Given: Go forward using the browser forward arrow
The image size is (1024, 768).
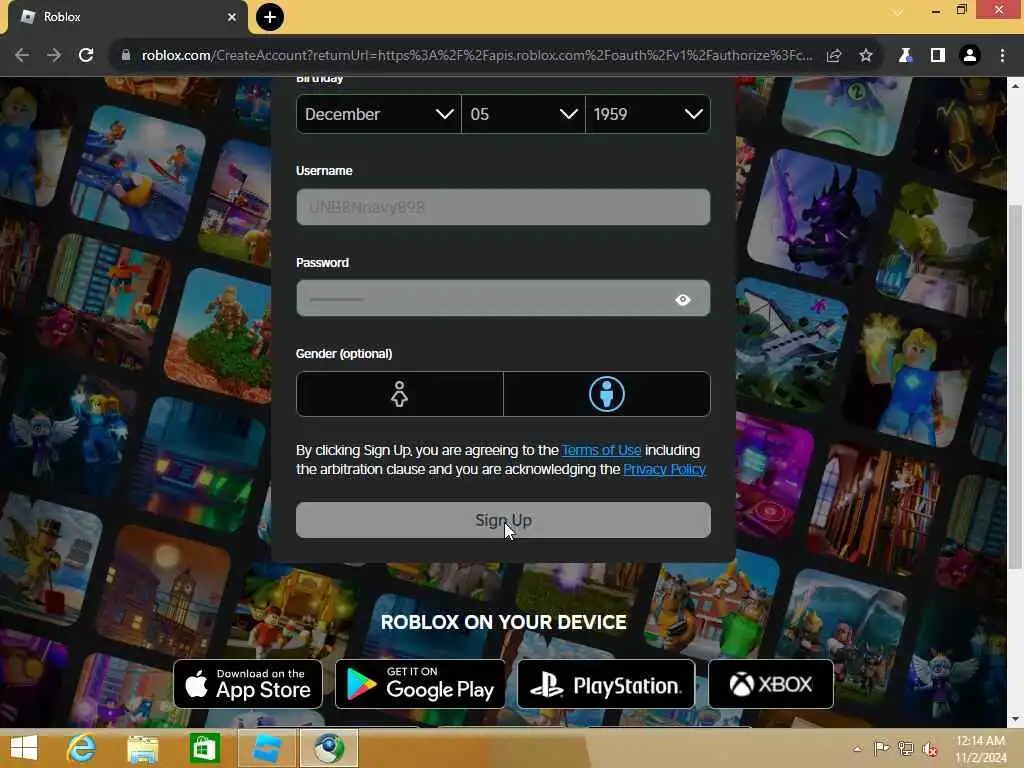Looking at the screenshot, I should (54, 56).
